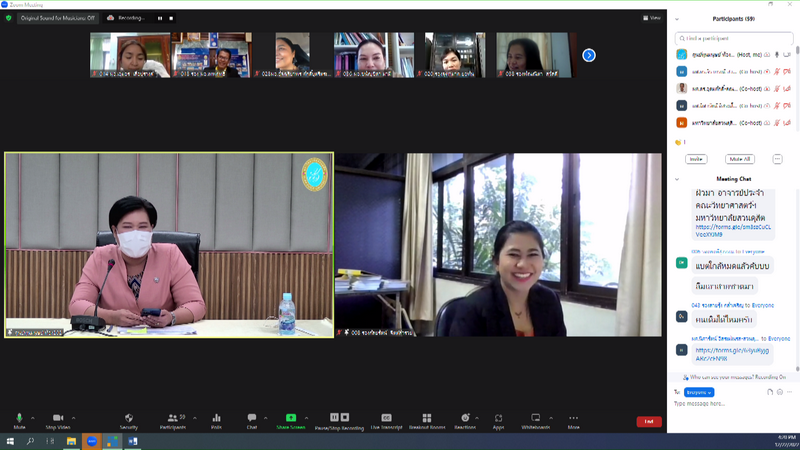
Task: Open the Security shield icon
Action: 129,418
